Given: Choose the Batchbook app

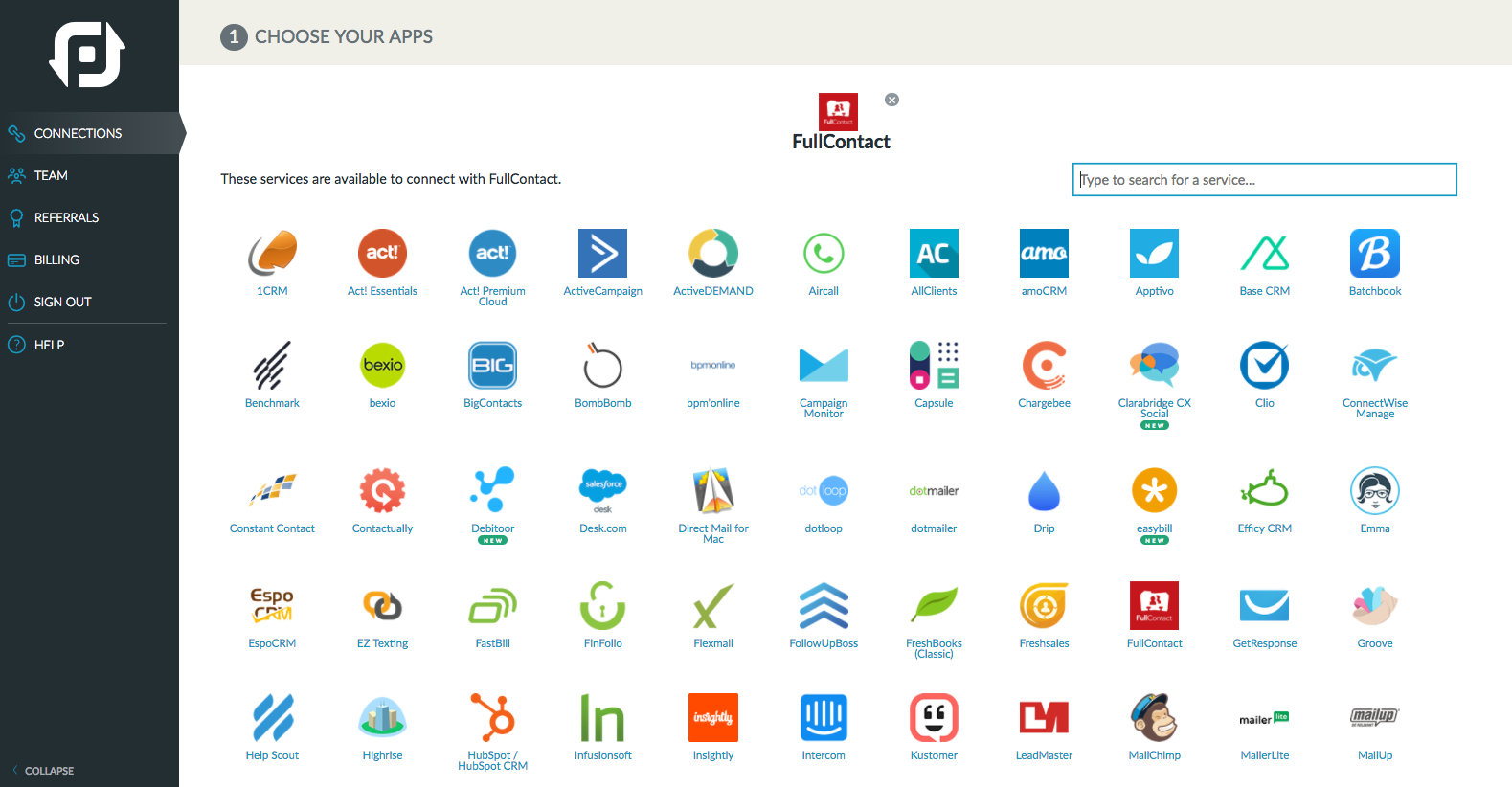Looking at the screenshot, I should point(1375,253).
